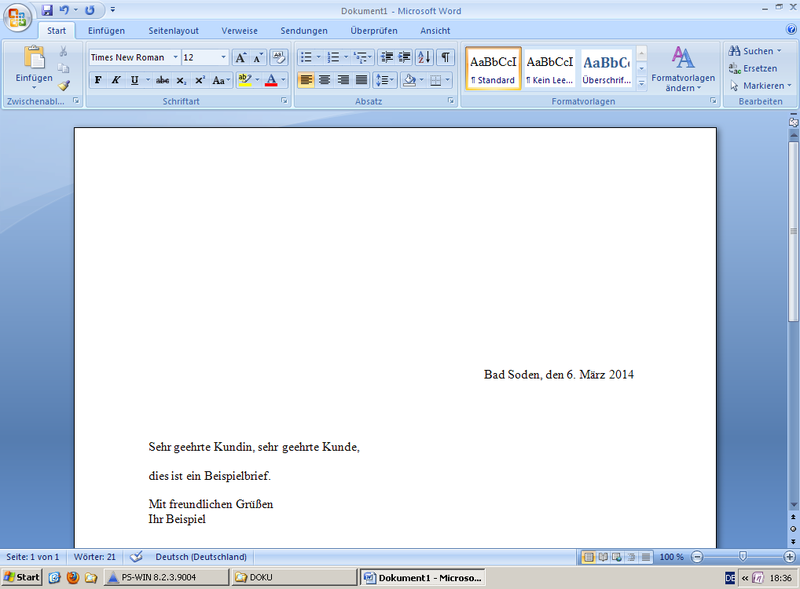The height and width of the screenshot is (589, 800).
Task: Open font size dropdown showing 12
Action: [223, 57]
